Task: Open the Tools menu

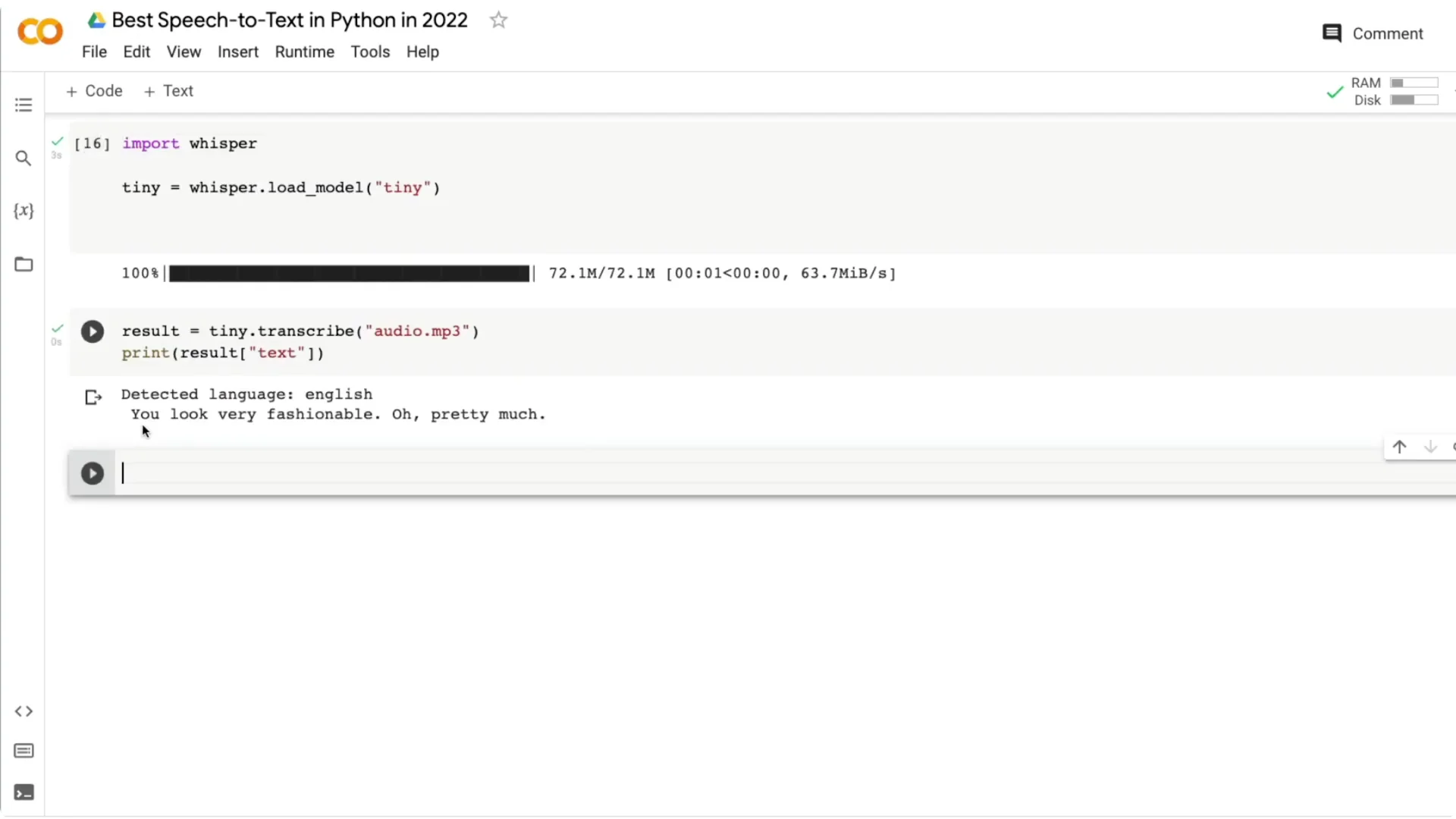Action: (x=370, y=52)
